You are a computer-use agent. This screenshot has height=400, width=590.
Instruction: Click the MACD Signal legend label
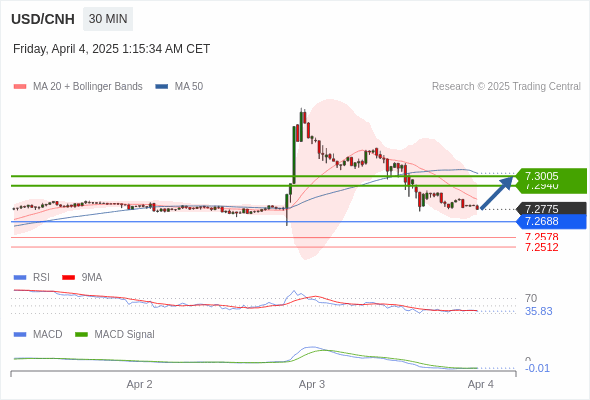click(125, 335)
